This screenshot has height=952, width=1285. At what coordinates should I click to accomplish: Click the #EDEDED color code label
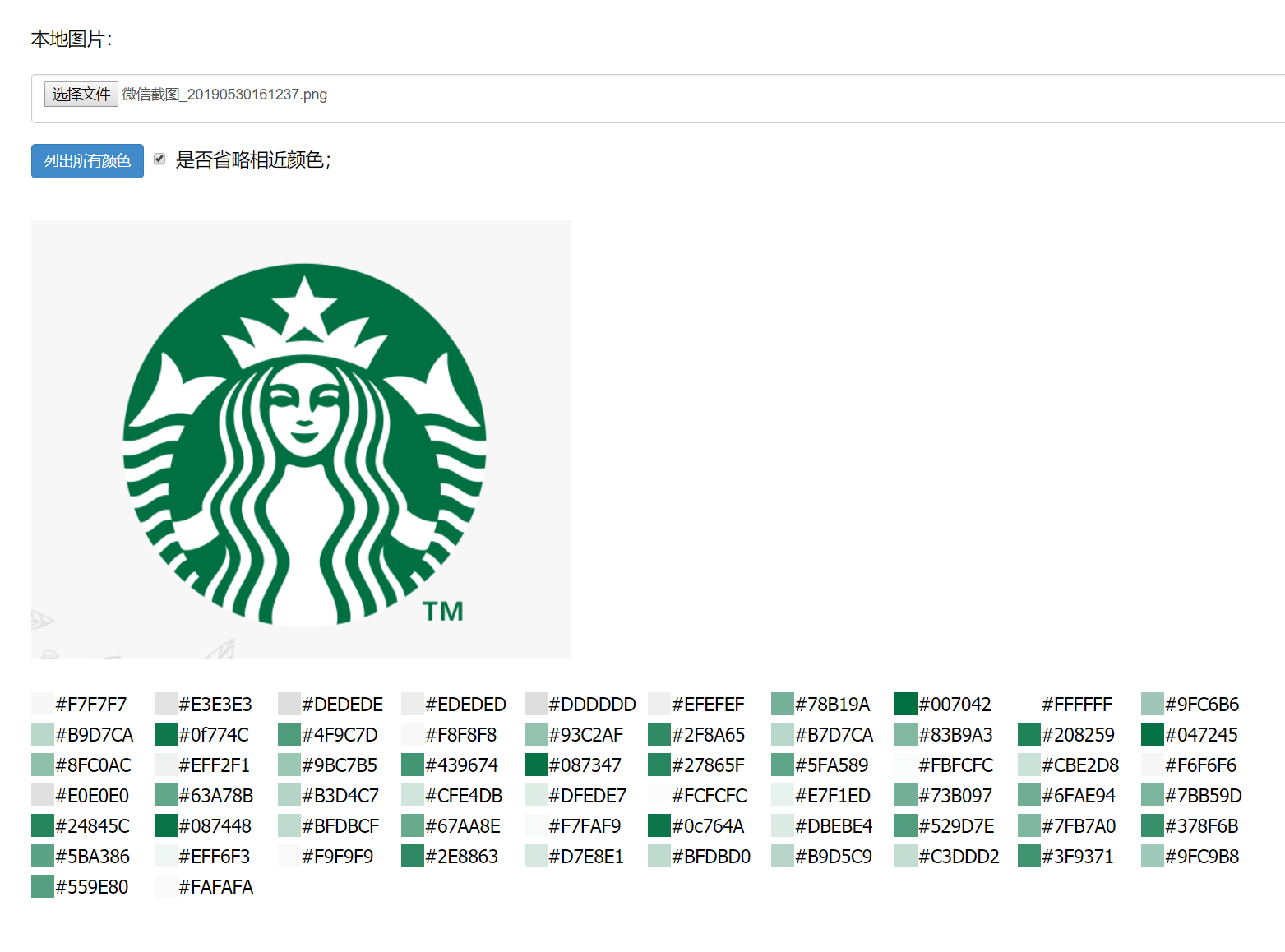pos(465,705)
